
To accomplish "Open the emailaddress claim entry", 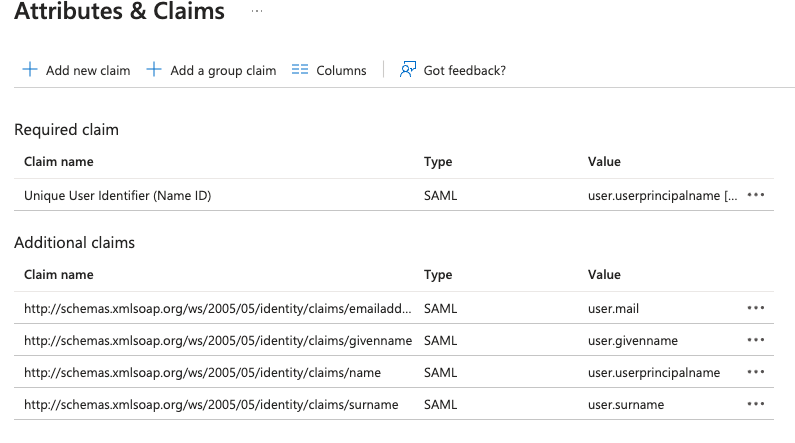I will coord(218,309).
